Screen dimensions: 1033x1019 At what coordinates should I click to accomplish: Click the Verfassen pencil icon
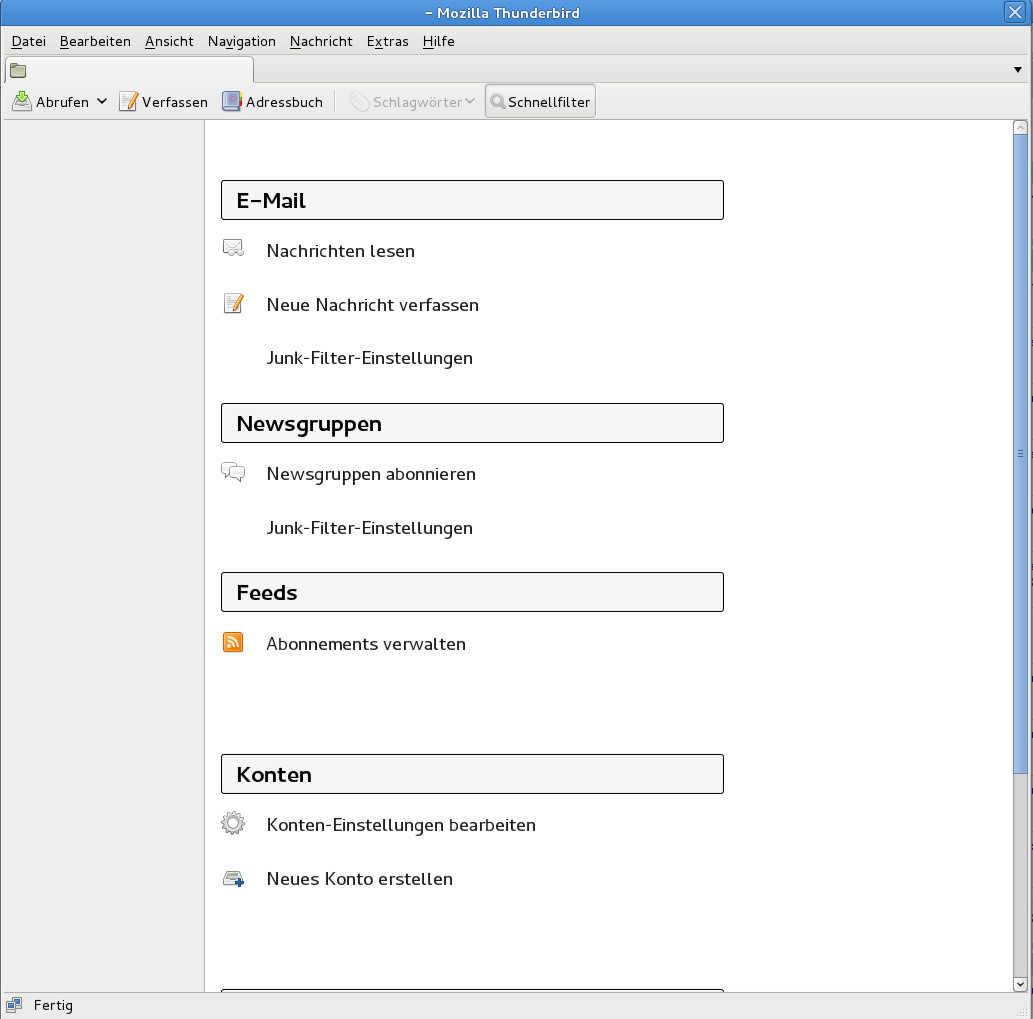128,101
